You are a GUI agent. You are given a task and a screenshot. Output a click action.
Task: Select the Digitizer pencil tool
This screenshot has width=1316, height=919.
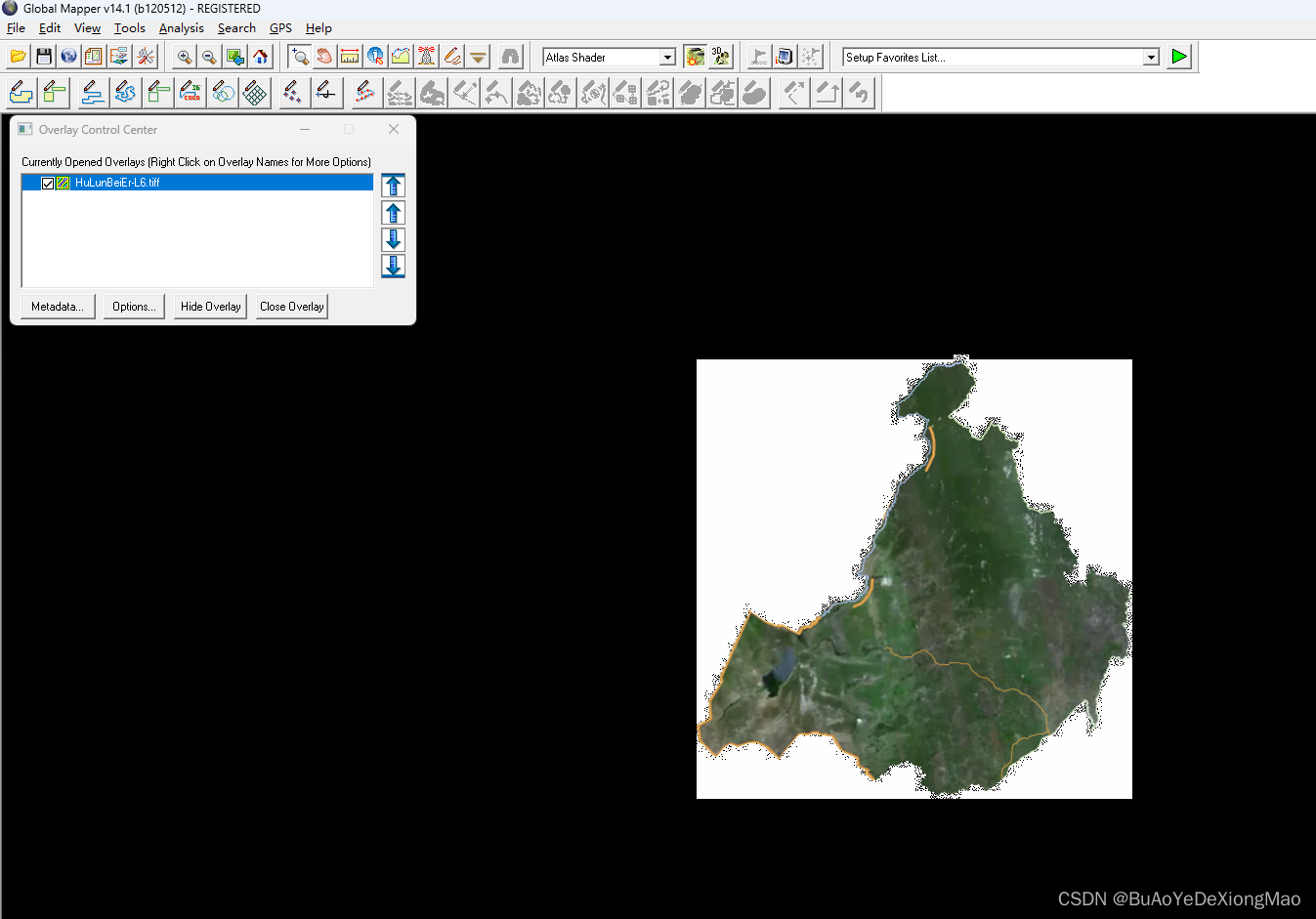click(x=451, y=57)
